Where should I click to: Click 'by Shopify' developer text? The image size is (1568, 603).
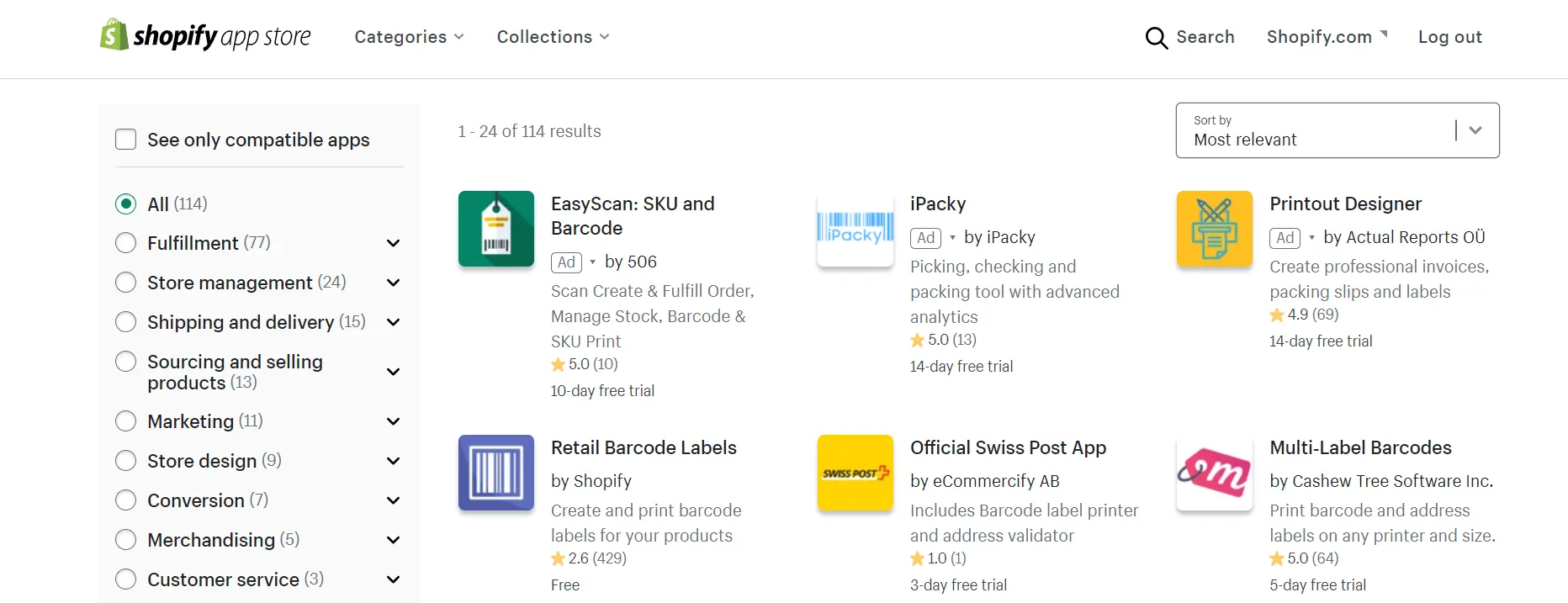tap(591, 481)
